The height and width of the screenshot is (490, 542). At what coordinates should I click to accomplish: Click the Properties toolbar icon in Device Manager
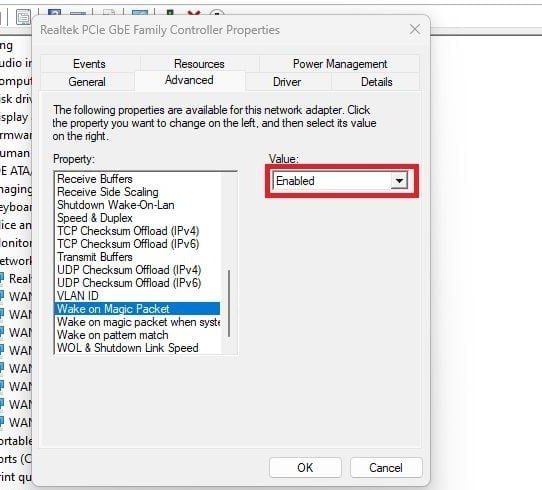[x=23, y=17]
